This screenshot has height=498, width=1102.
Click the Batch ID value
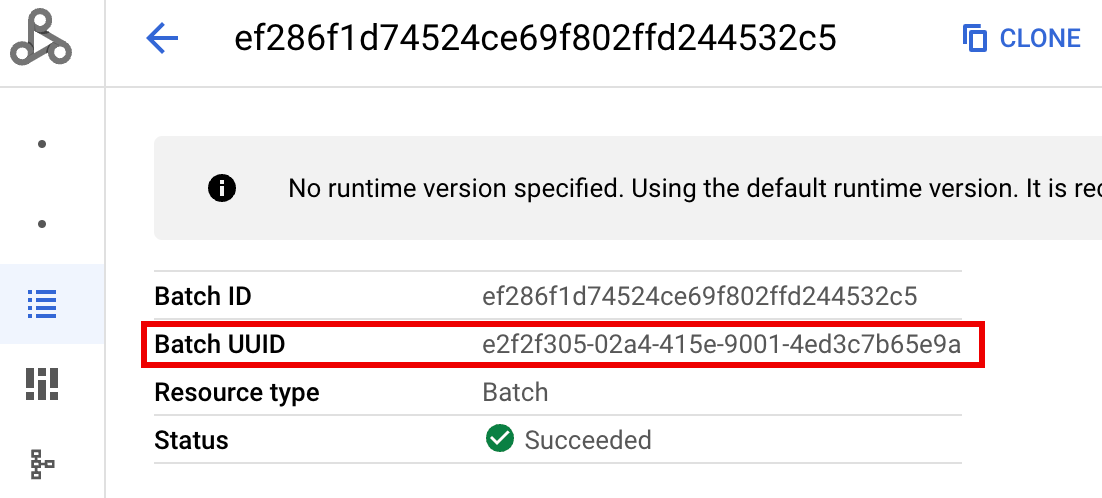[x=699, y=296]
